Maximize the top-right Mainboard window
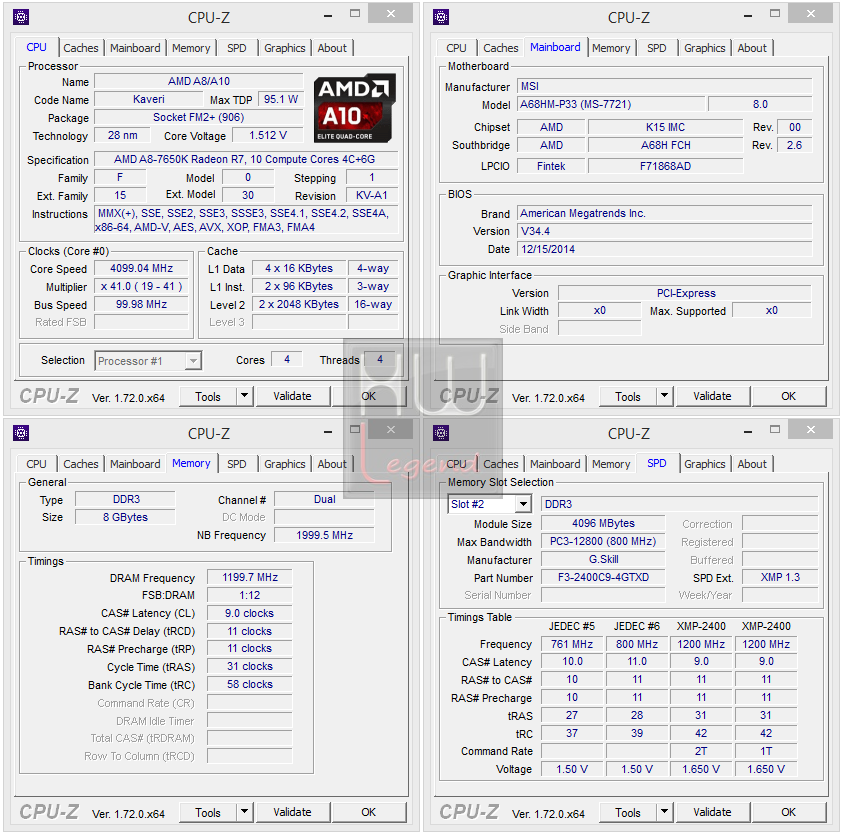 click(x=775, y=13)
